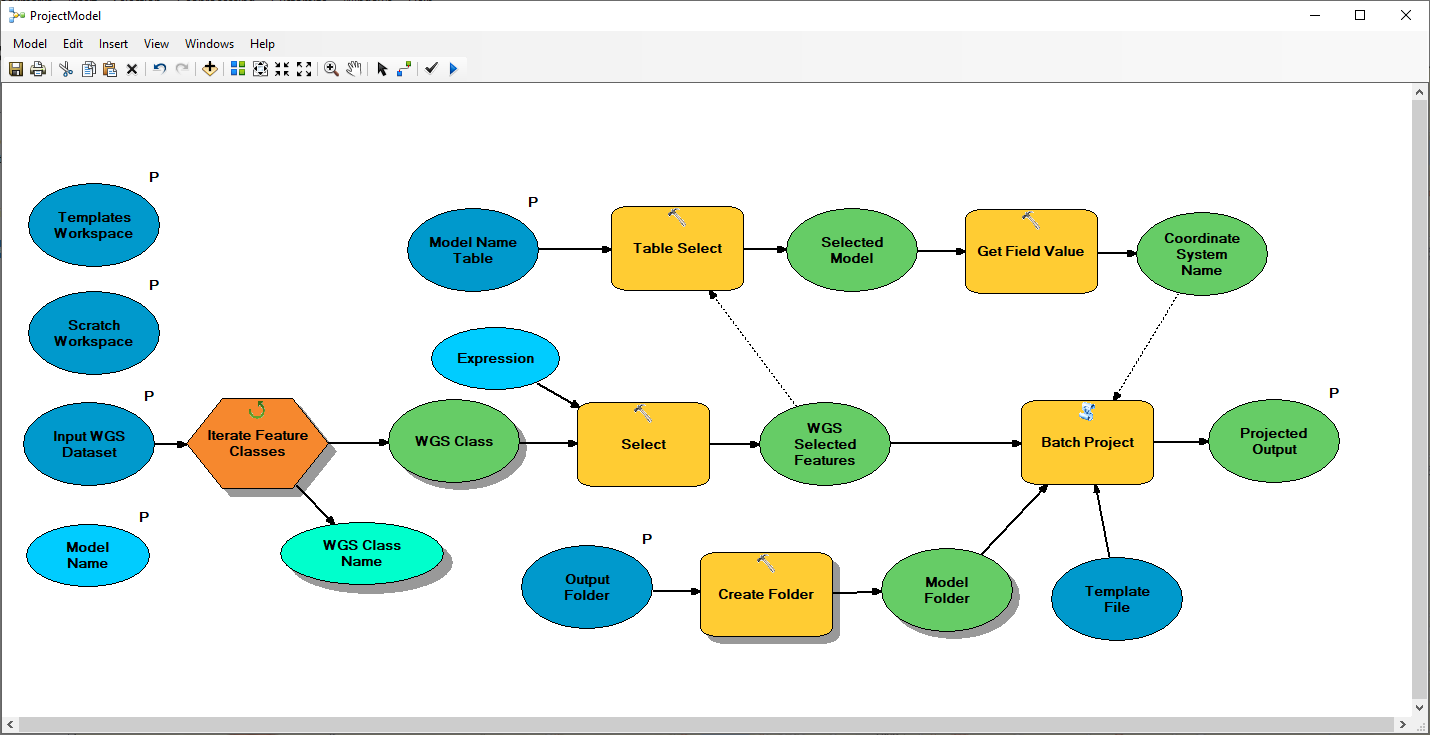Select the Model Name variable oval
This screenshot has width=1430, height=735.
coord(88,555)
